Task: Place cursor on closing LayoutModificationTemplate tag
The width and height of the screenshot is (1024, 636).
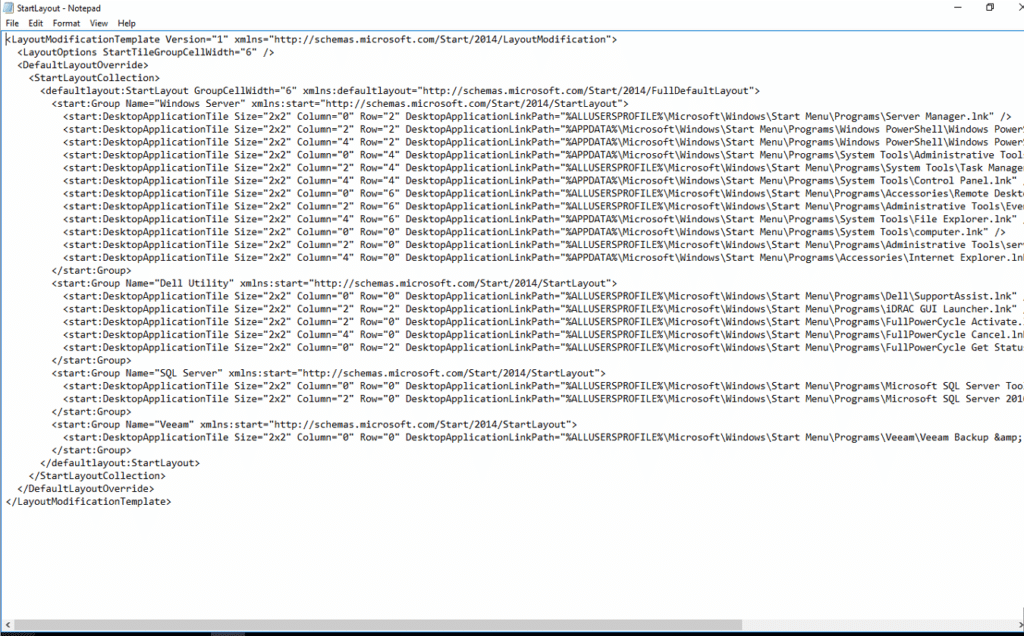Action: tap(88, 501)
